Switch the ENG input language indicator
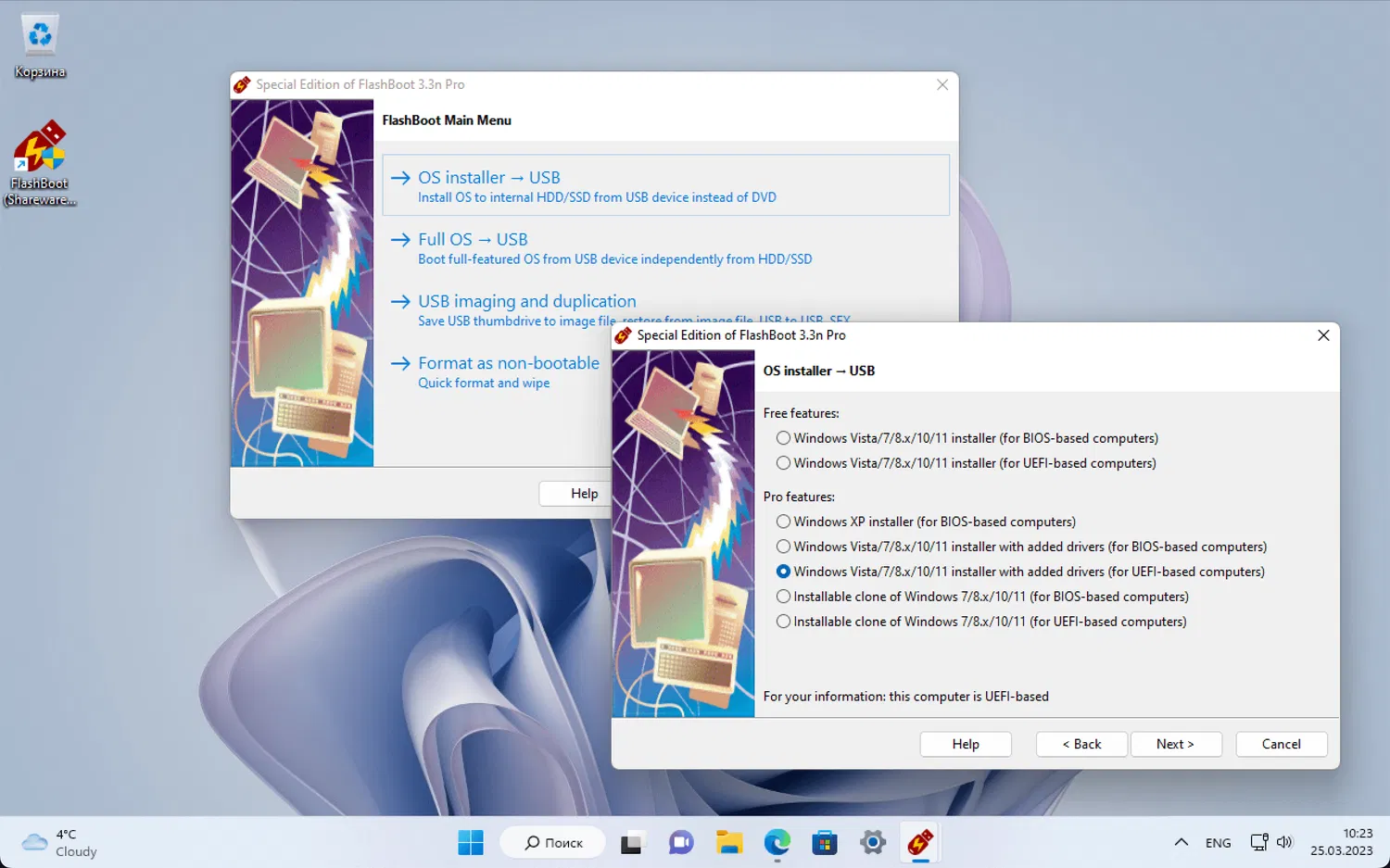Screen dimensions: 1390x868 click(1219, 843)
